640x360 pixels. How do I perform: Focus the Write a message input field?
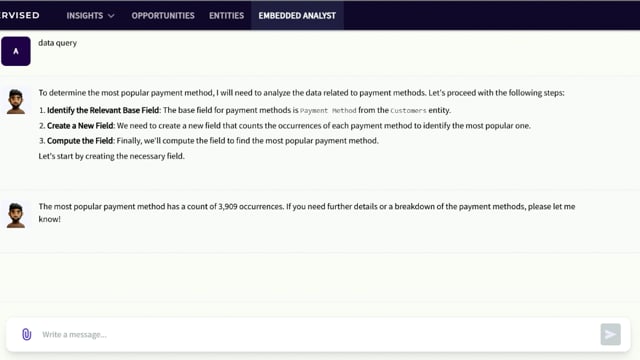click(318, 335)
